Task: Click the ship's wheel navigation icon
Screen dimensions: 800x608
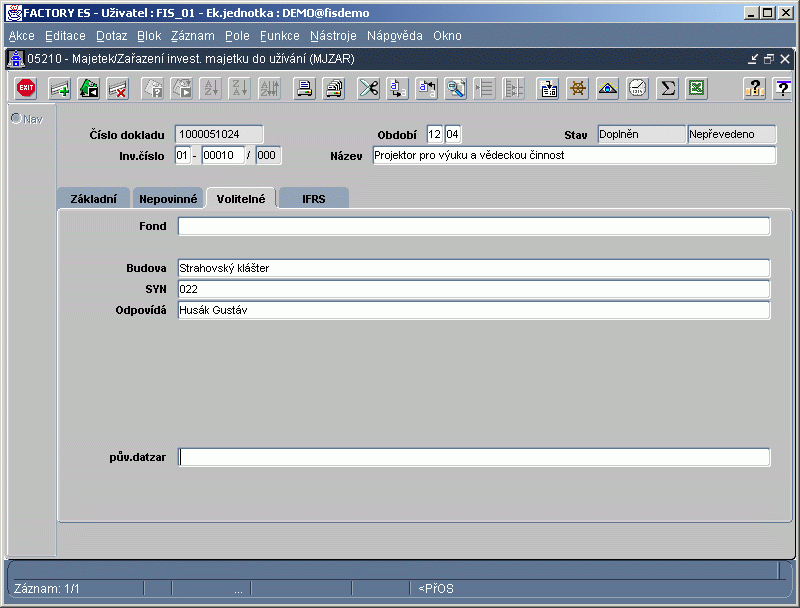Action: pyautogui.click(x=578, y=88)
